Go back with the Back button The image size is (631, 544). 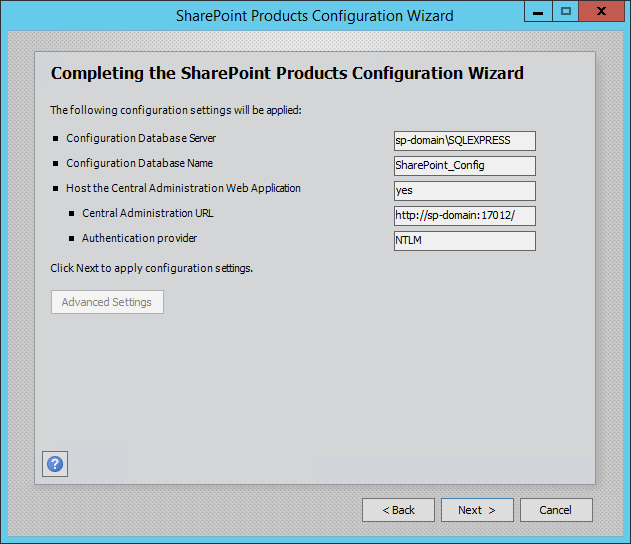(398, 510)
